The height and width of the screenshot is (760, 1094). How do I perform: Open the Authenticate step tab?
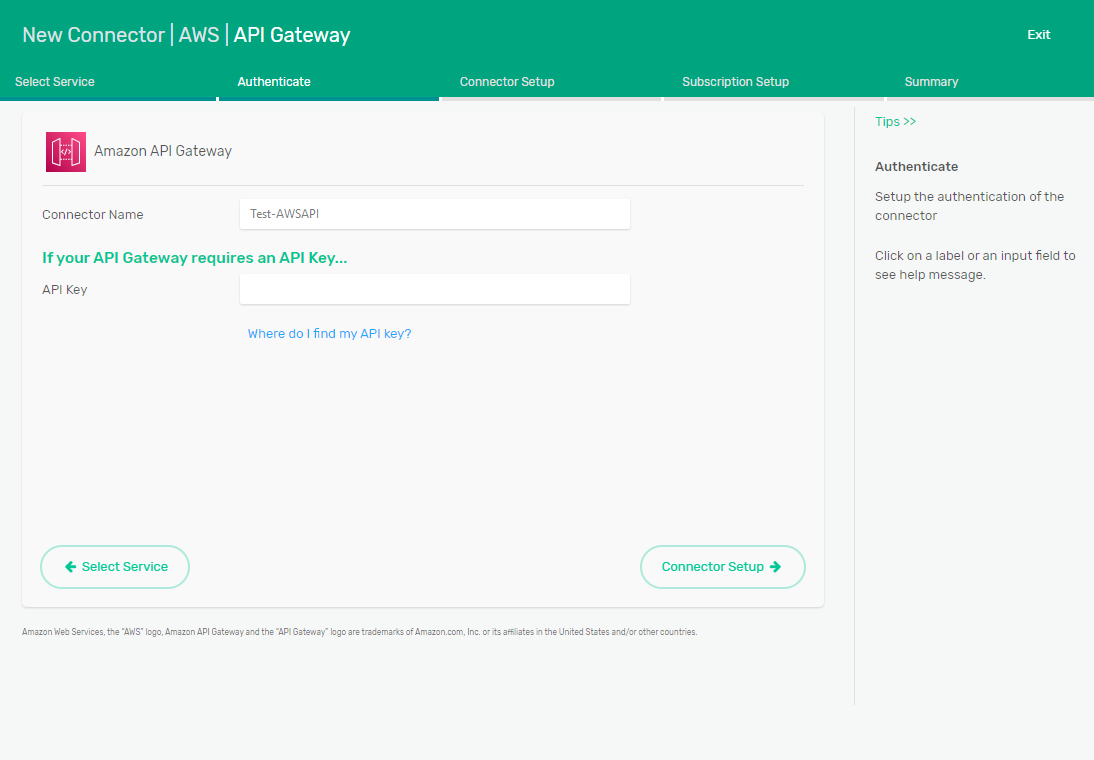coord(274,82)
